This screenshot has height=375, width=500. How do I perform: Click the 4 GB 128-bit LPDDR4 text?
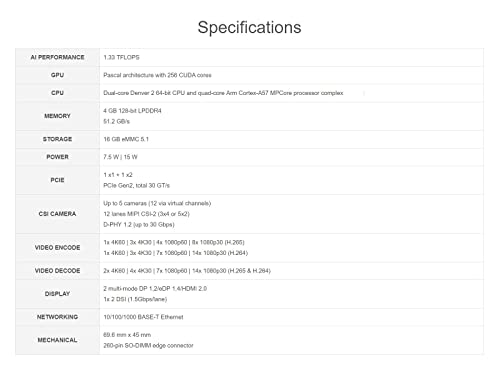(x=132, y=111)
